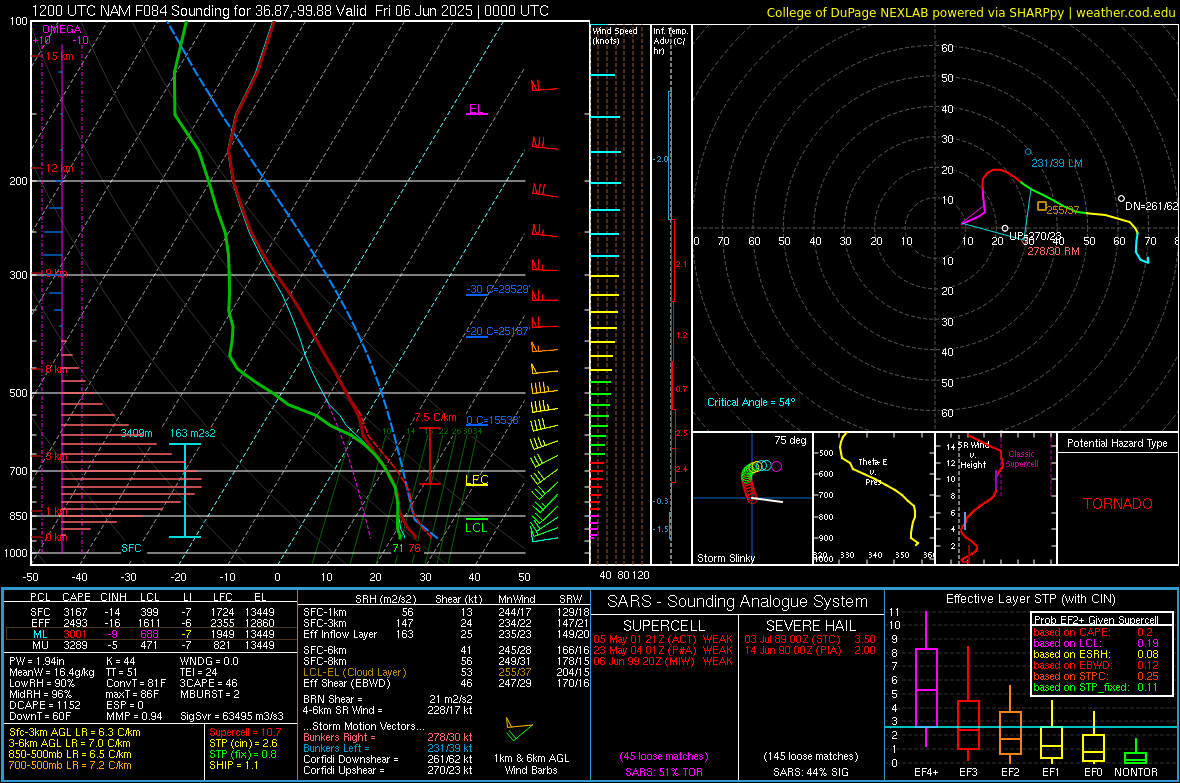
Task: Click the 'Supercell = 10.7' composite value
Action: [x=245, y=732]
